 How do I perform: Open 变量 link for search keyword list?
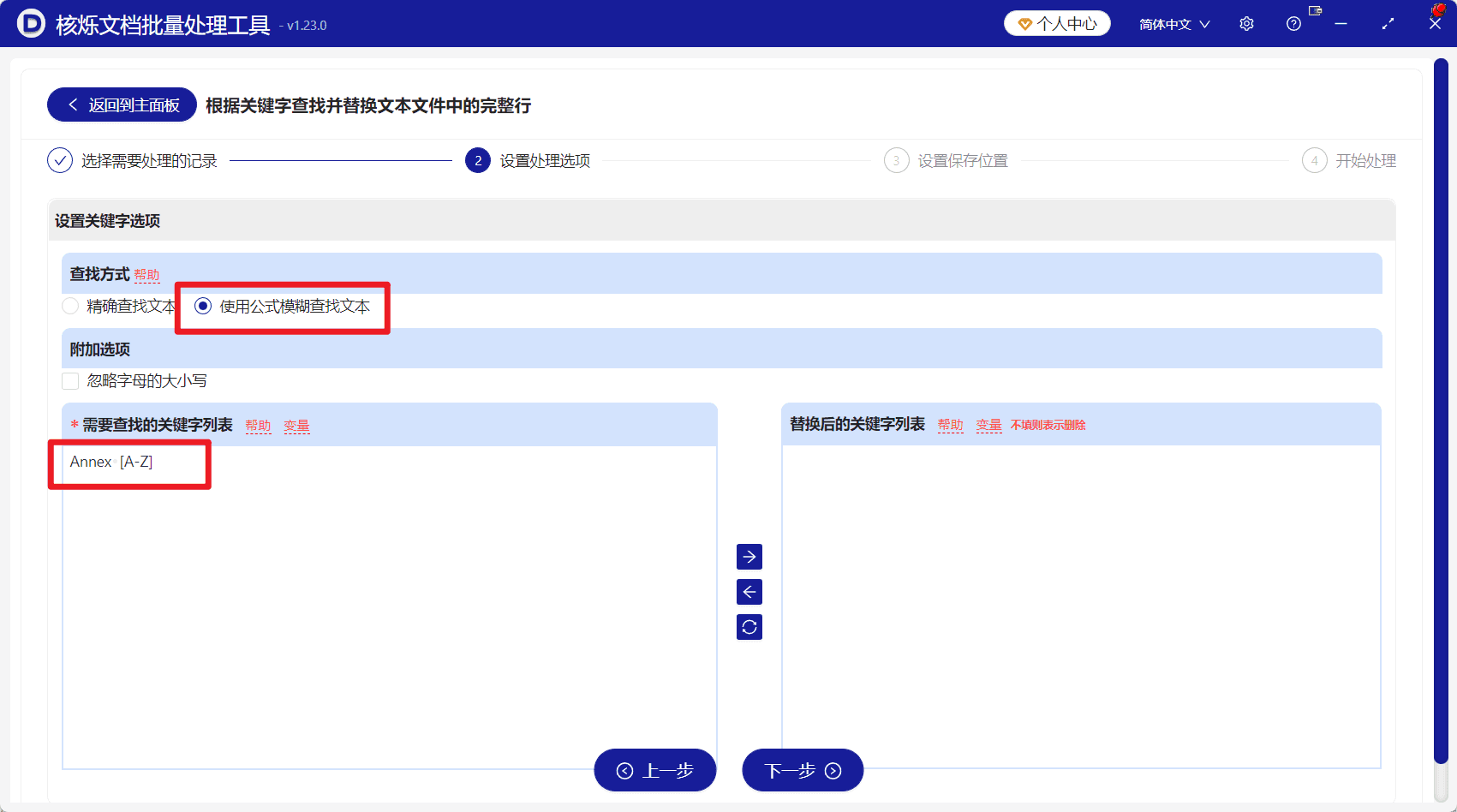pyautogui.click(x=296, y=426)
